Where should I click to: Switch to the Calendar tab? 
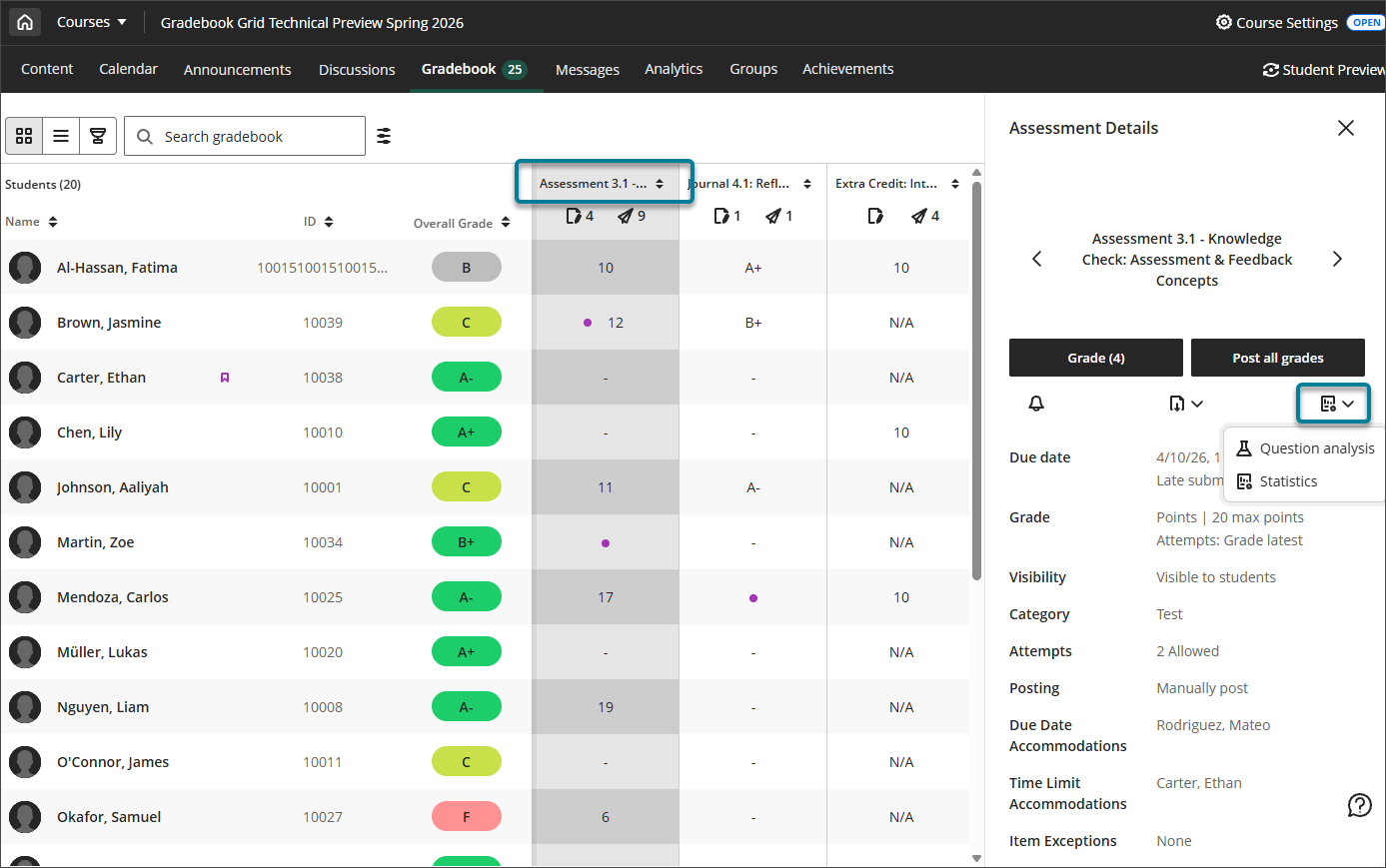[x=128, y=69]
